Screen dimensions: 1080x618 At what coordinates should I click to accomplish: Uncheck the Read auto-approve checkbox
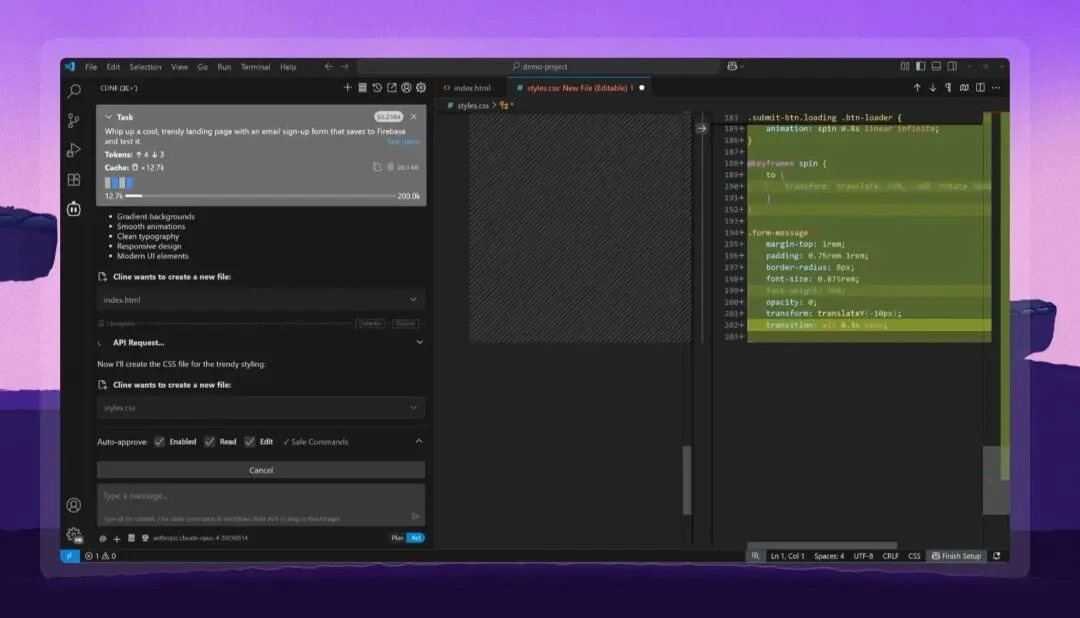point(210,441)
